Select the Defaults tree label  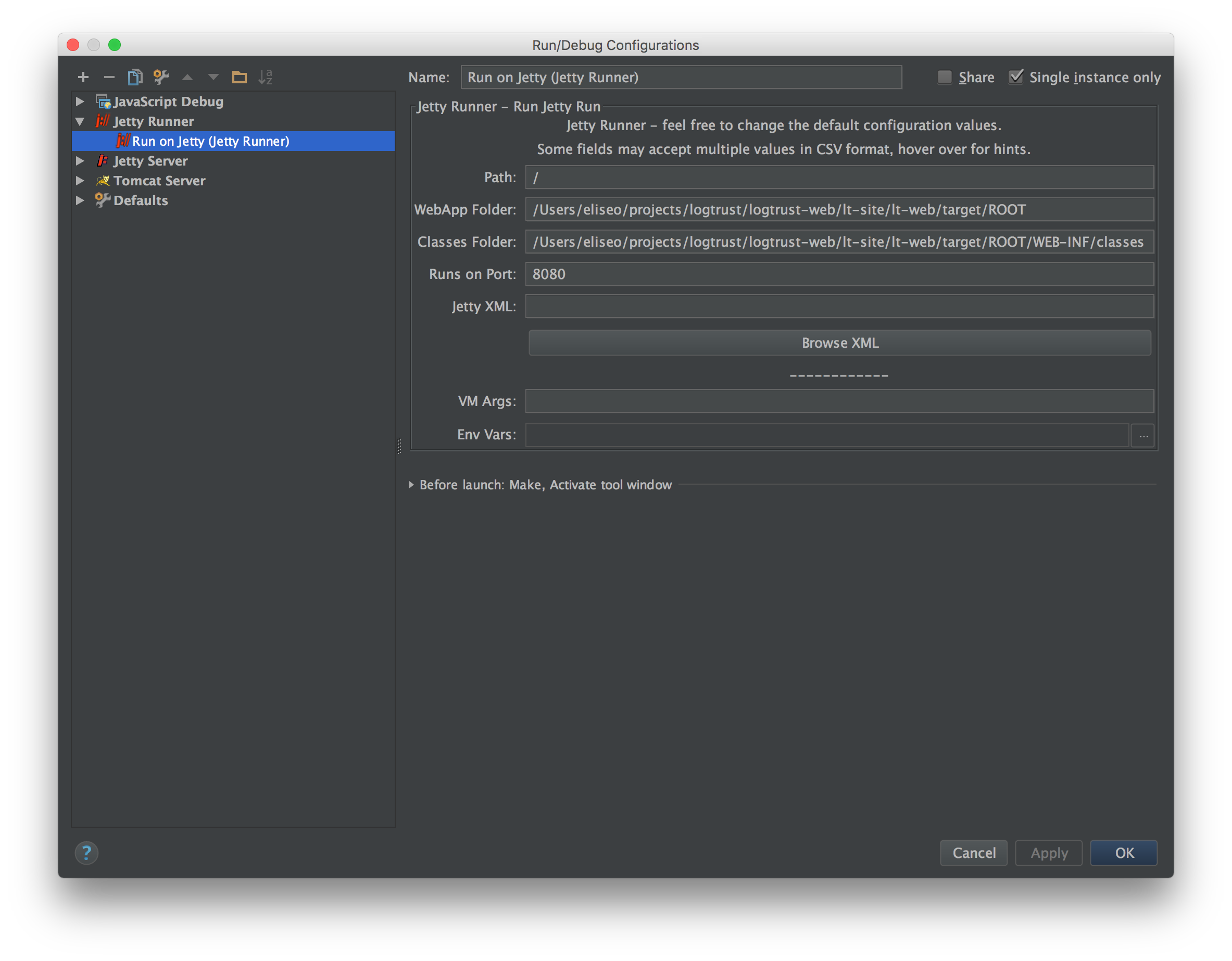pos(141,200)
